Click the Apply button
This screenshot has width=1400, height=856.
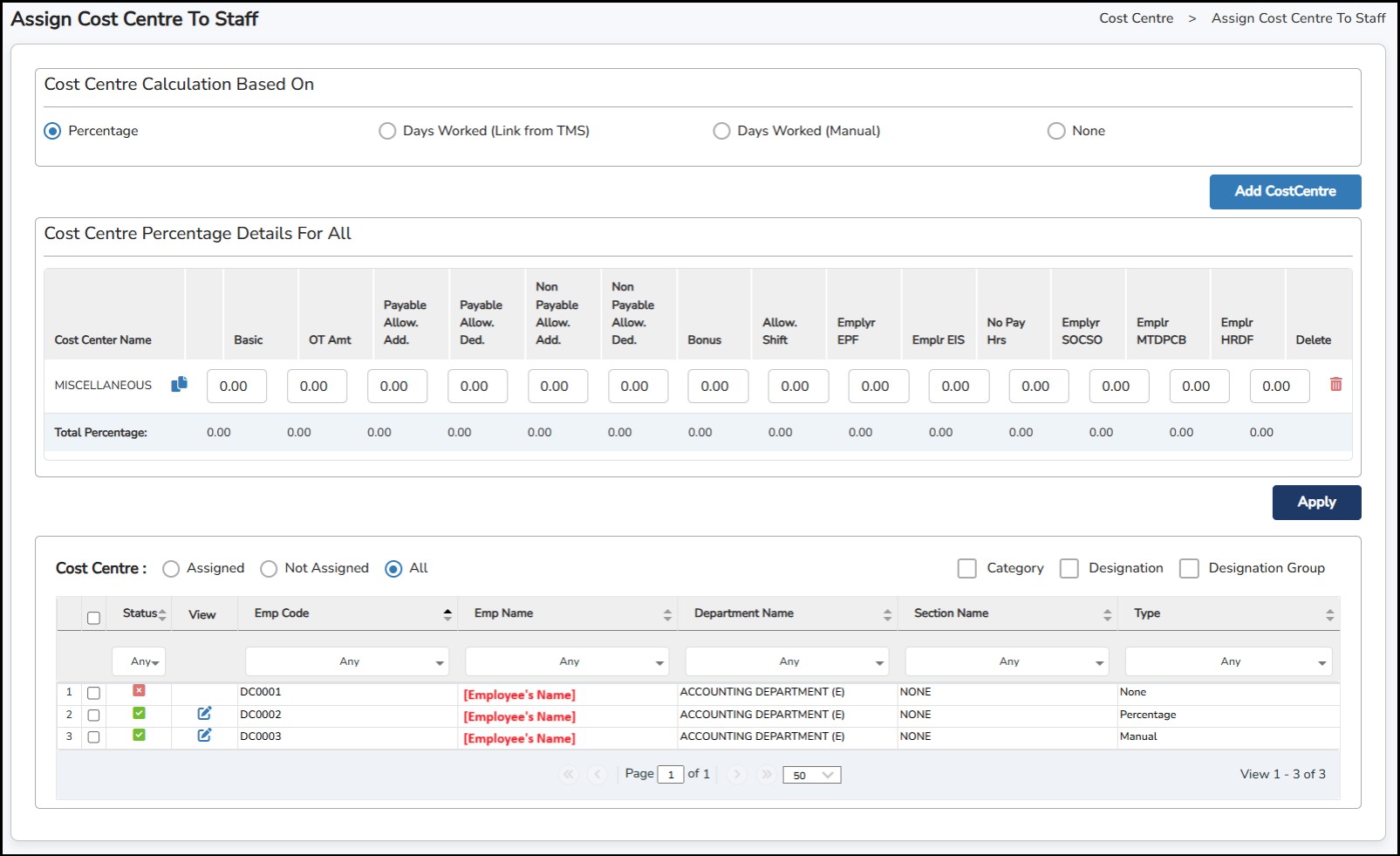click(1315, 502)
